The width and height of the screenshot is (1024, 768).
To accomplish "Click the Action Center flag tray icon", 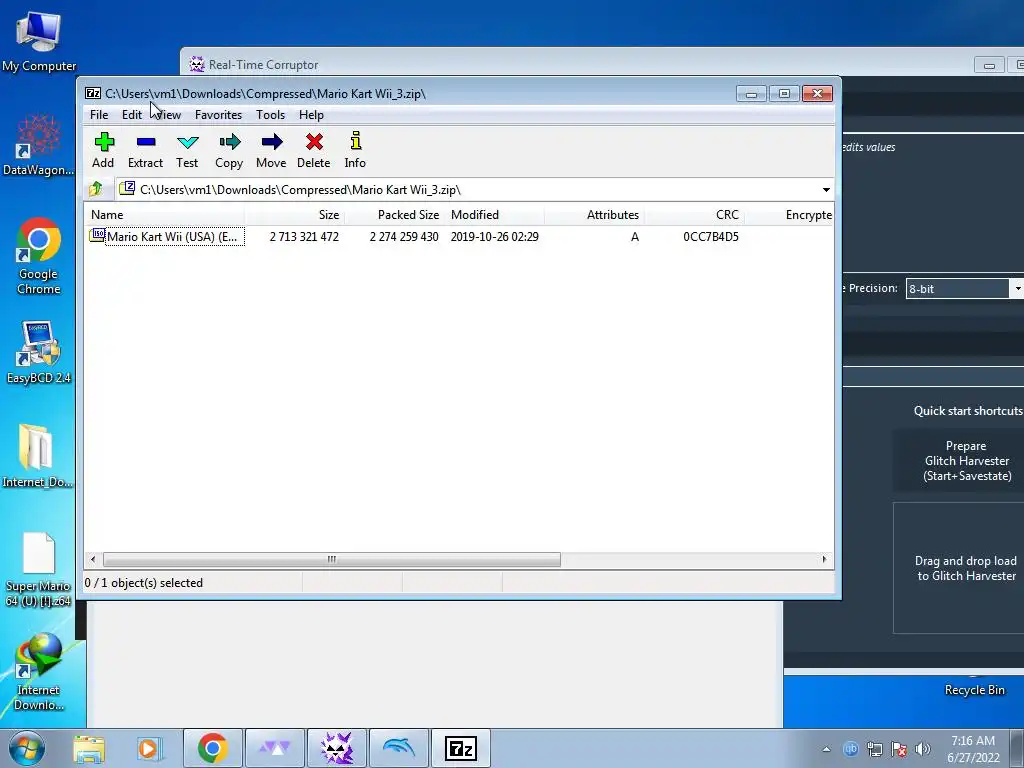I will point(899,749).
